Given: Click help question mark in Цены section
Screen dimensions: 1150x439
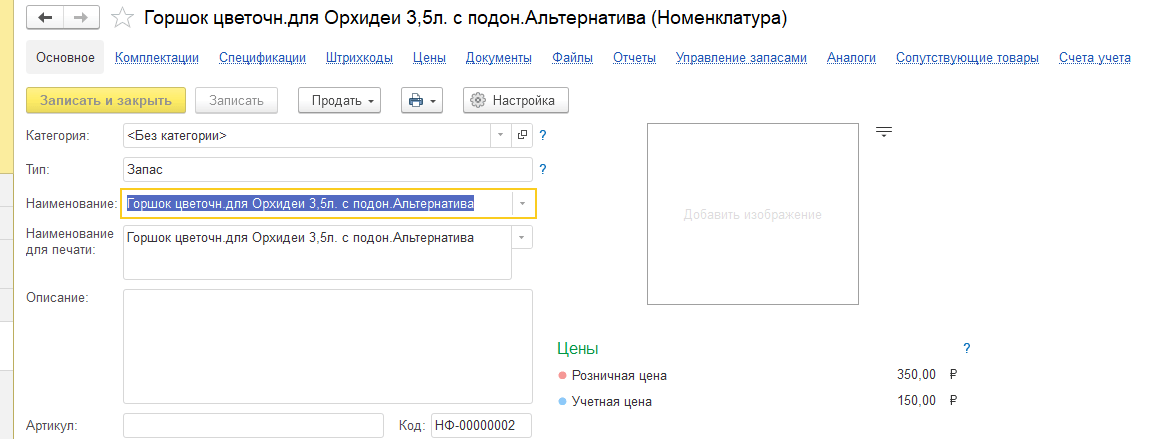Looking at the screenshot, I should pos(966,348).
